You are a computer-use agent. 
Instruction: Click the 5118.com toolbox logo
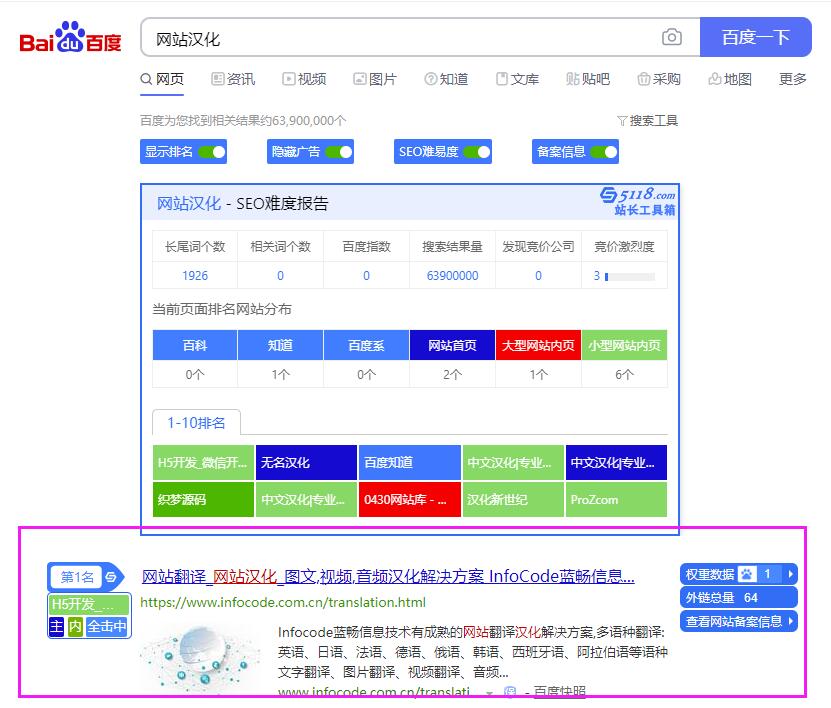tap(638, 201)
